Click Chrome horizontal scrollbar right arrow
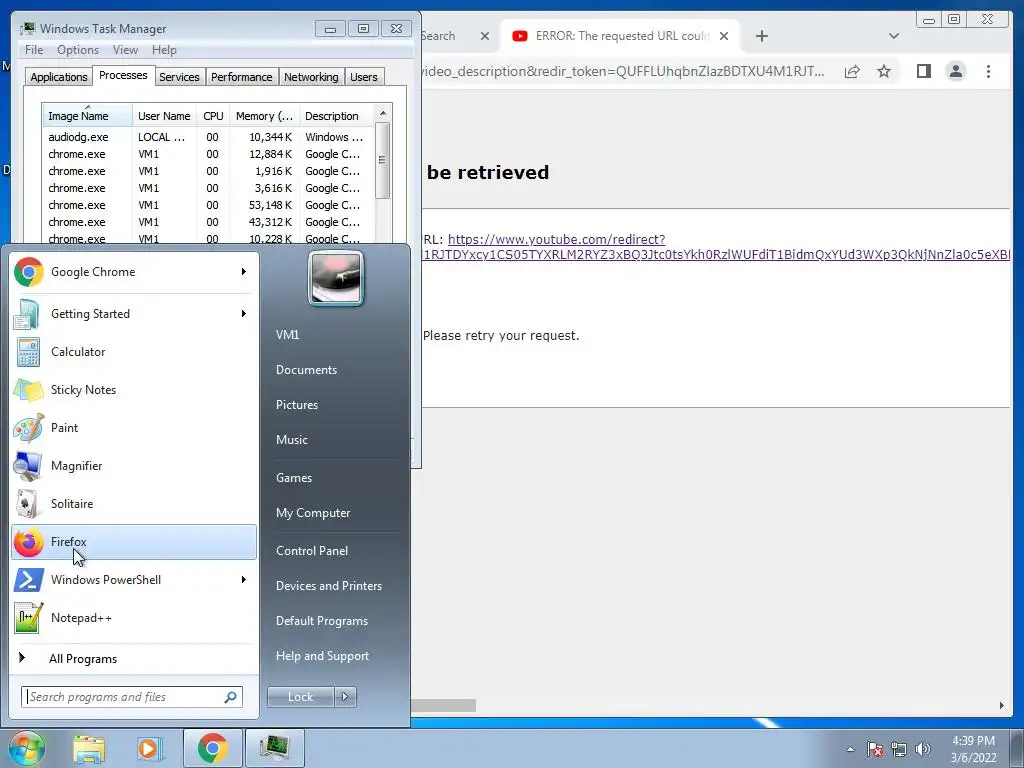The image size is (1024, 768). coord(1002,705)
